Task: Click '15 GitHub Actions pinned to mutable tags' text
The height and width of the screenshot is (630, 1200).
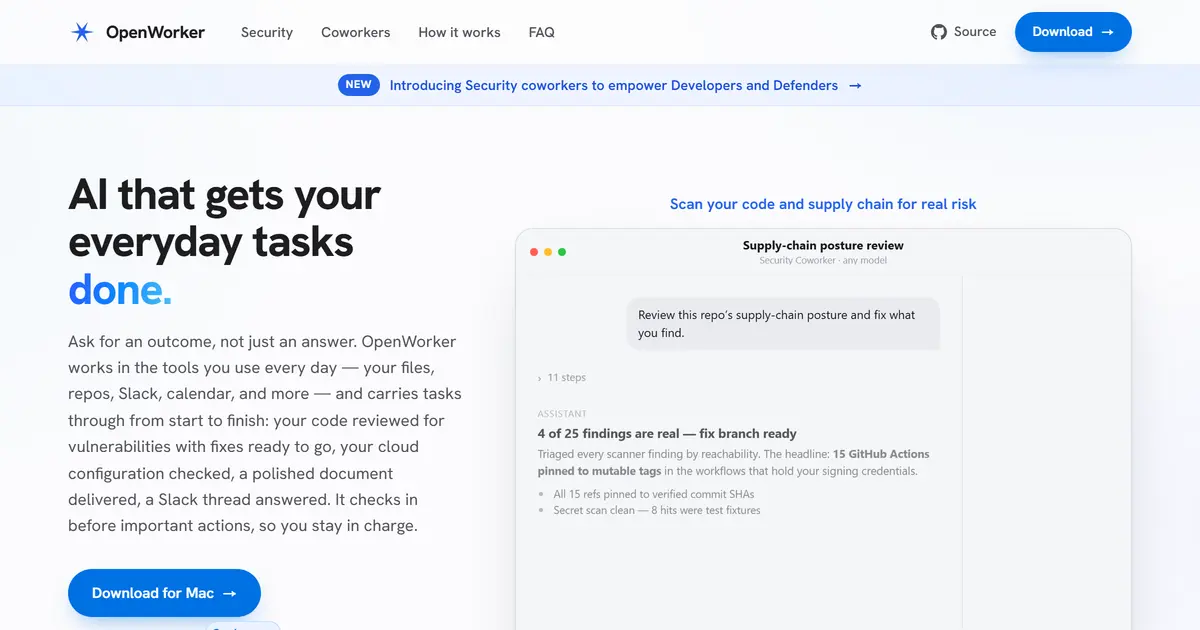Action: 733,462
